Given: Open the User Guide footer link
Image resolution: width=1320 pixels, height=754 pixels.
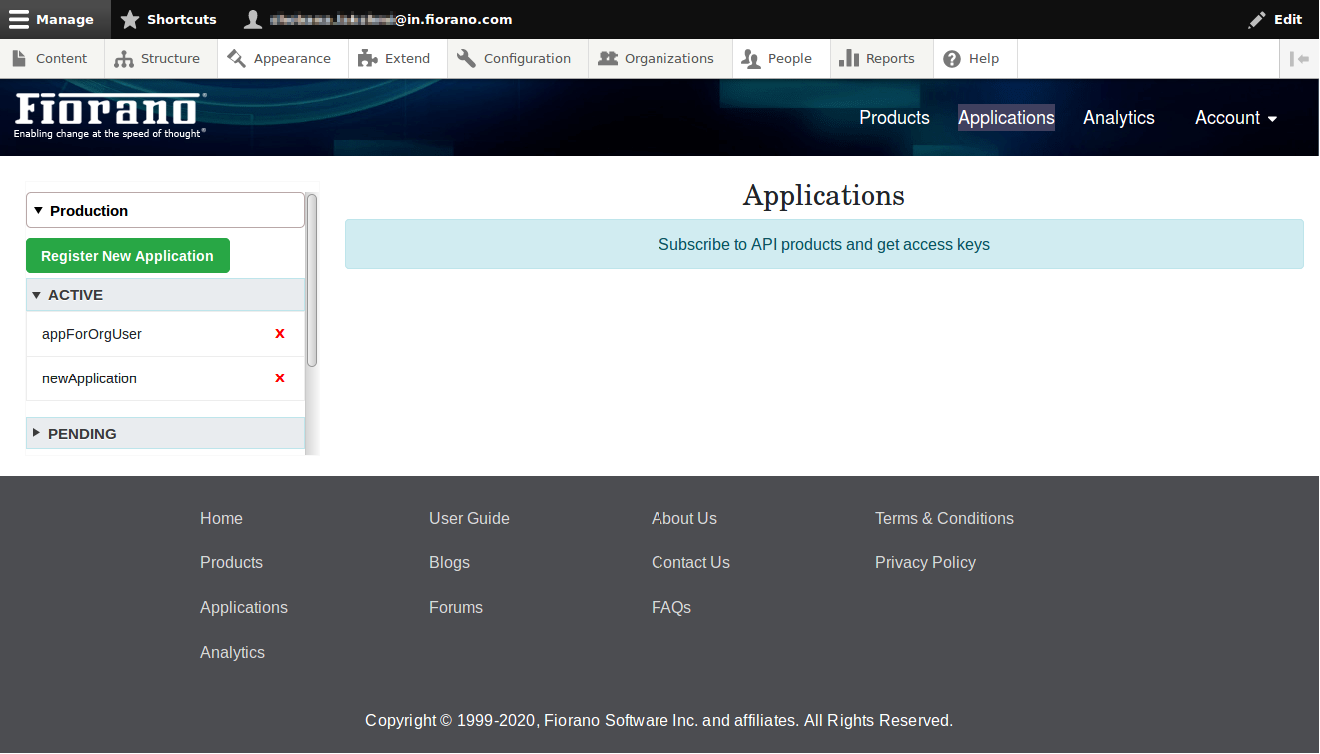Looking at the screenshot, I should click(x=469, y=518).
